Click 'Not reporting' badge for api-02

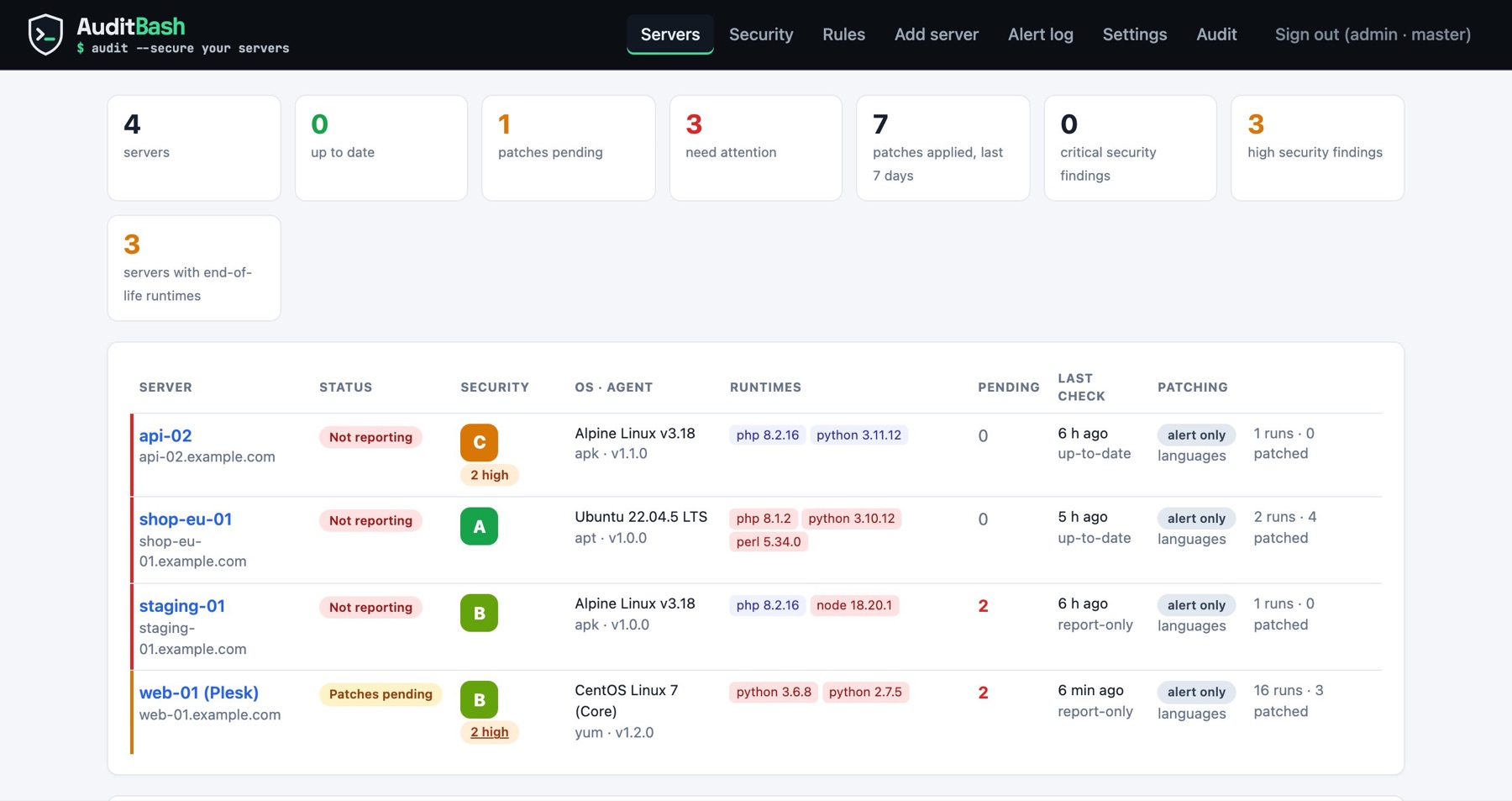point(370,437)
